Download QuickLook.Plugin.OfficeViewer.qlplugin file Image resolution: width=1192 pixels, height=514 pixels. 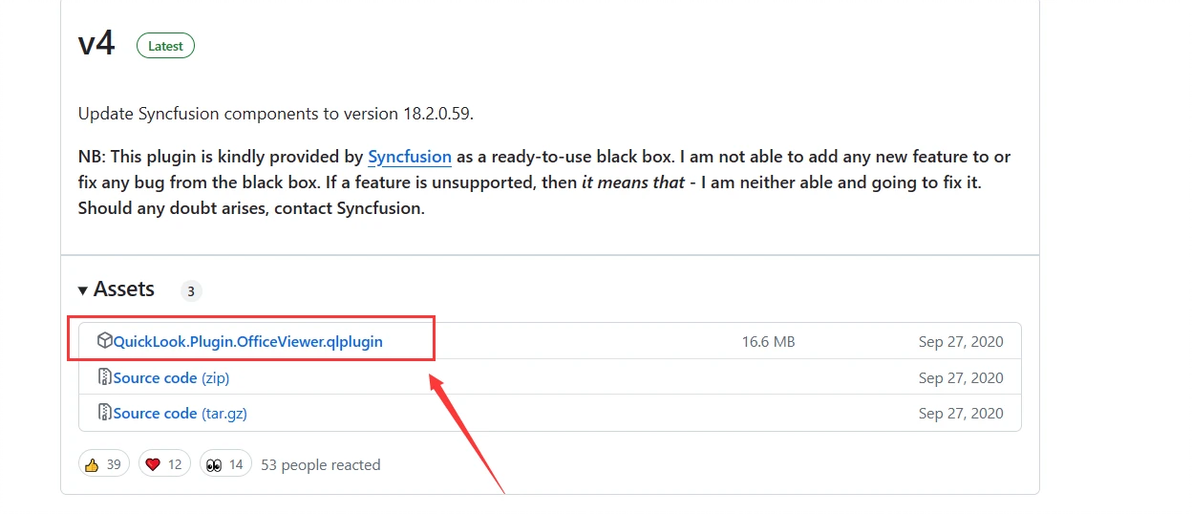[247, 341]
